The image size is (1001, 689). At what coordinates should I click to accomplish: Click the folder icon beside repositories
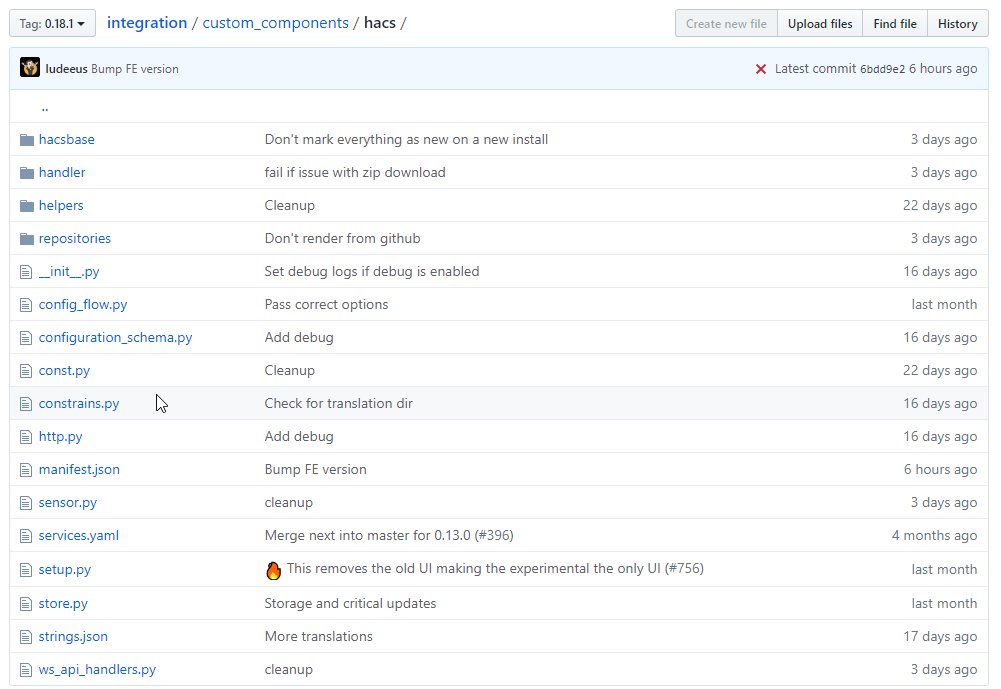26,238
